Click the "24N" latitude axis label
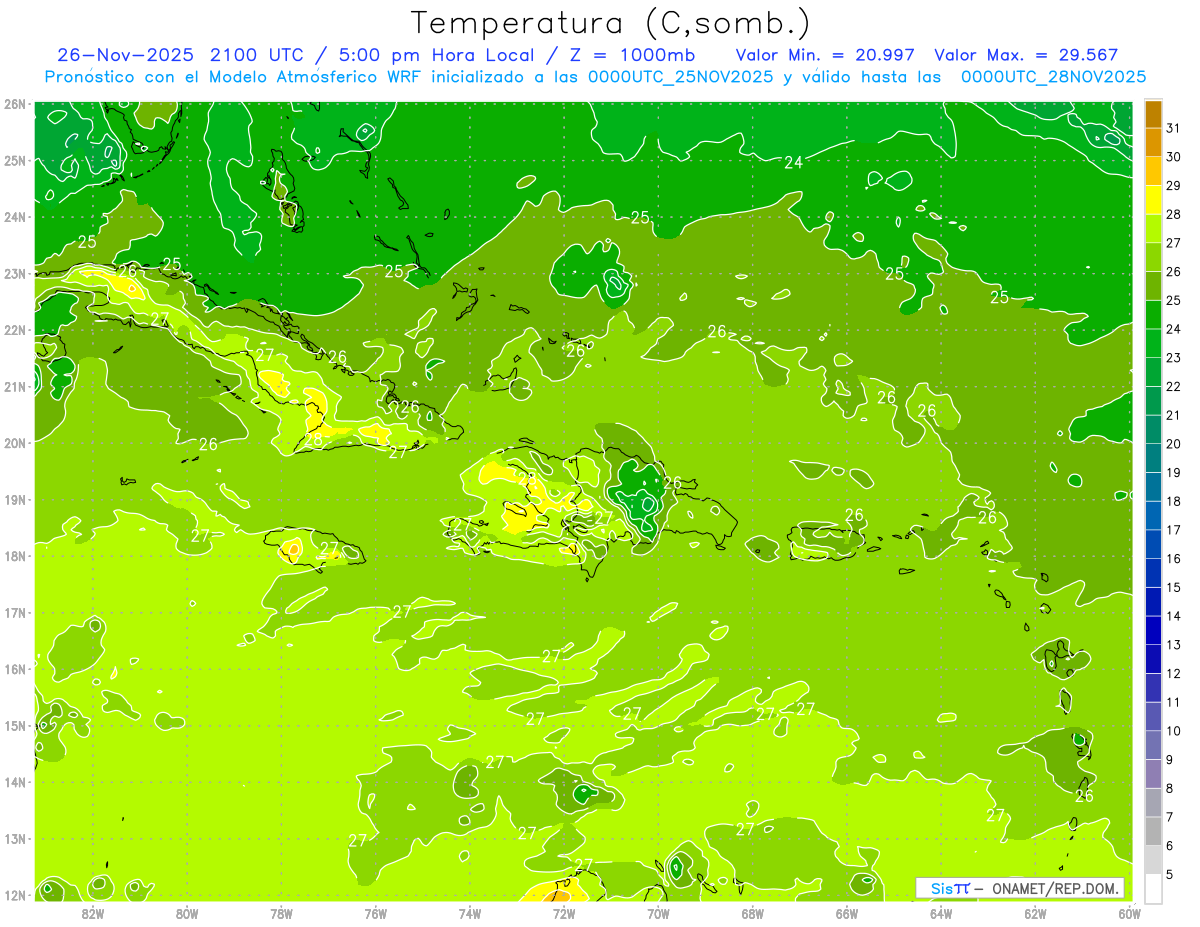 click(x=14, y=217)
